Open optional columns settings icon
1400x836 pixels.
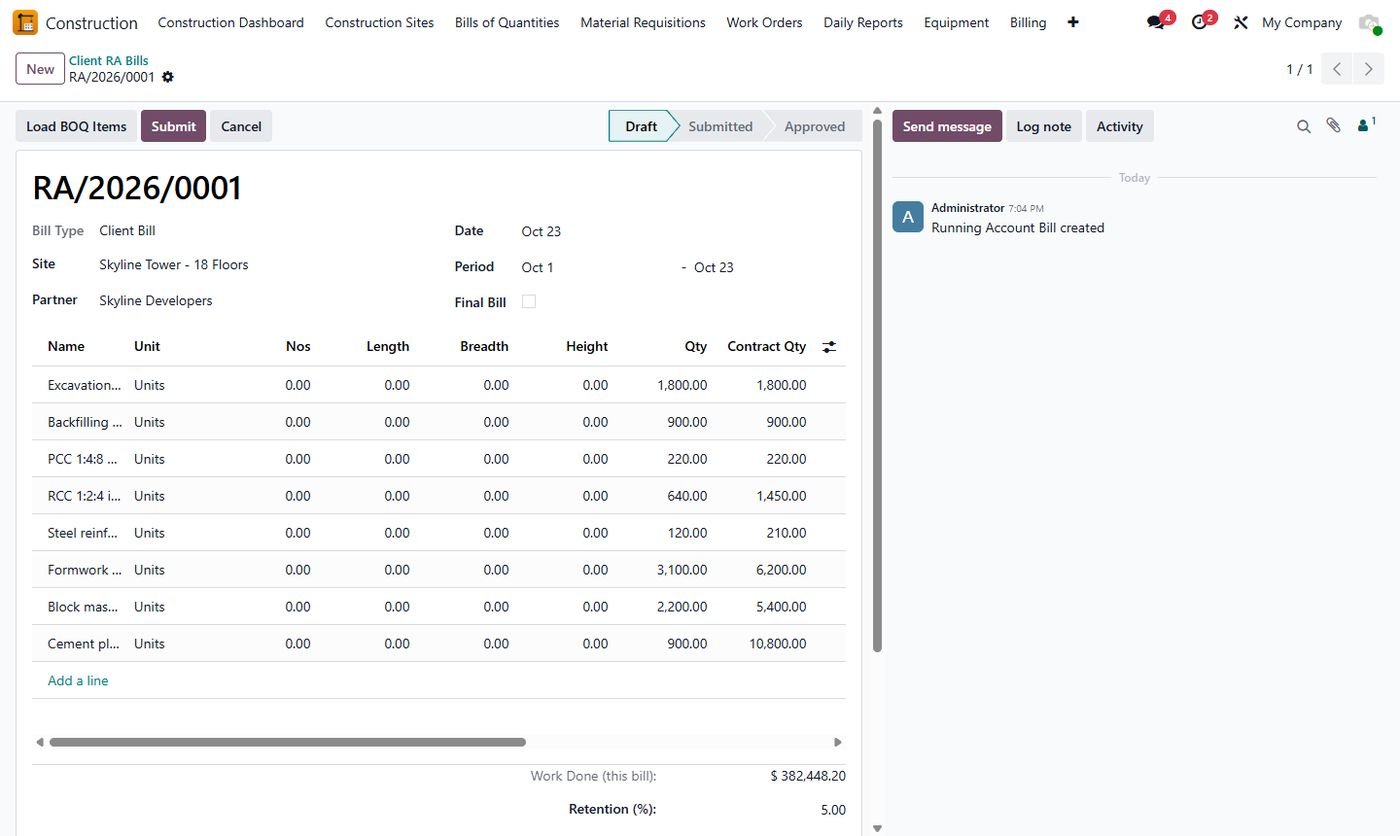coord(829,347)
